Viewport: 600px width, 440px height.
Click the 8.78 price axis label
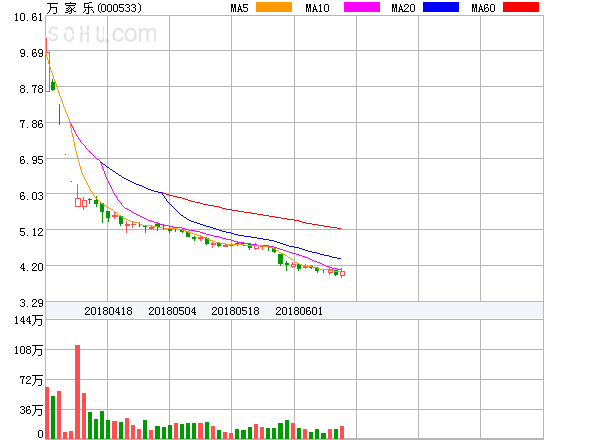31,89
